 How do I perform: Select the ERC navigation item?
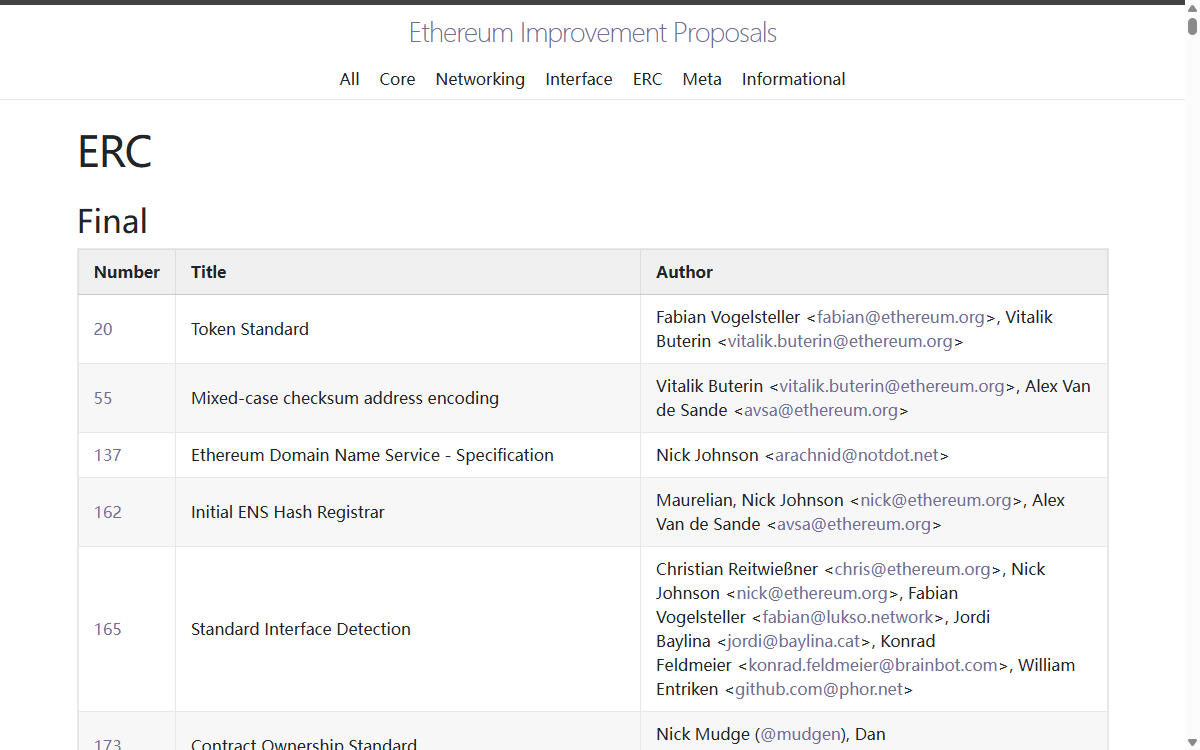click(647, 79)
